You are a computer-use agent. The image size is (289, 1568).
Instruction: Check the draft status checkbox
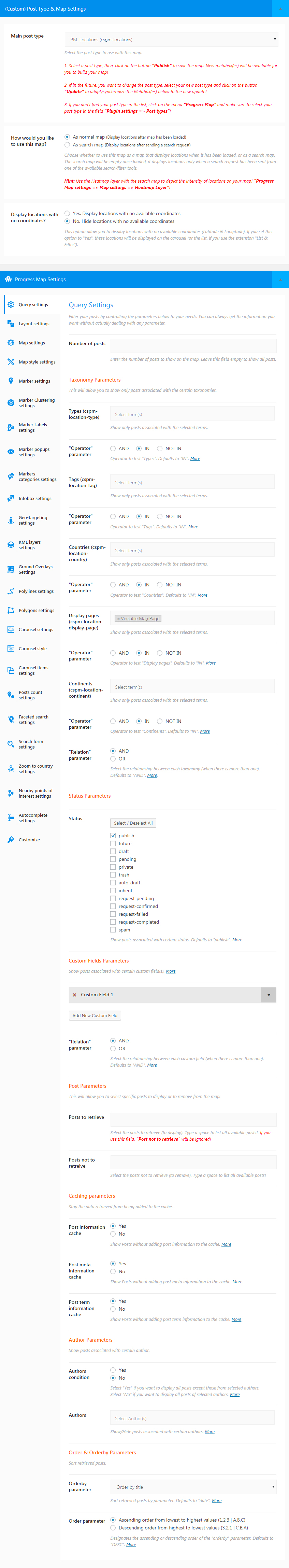113,851
